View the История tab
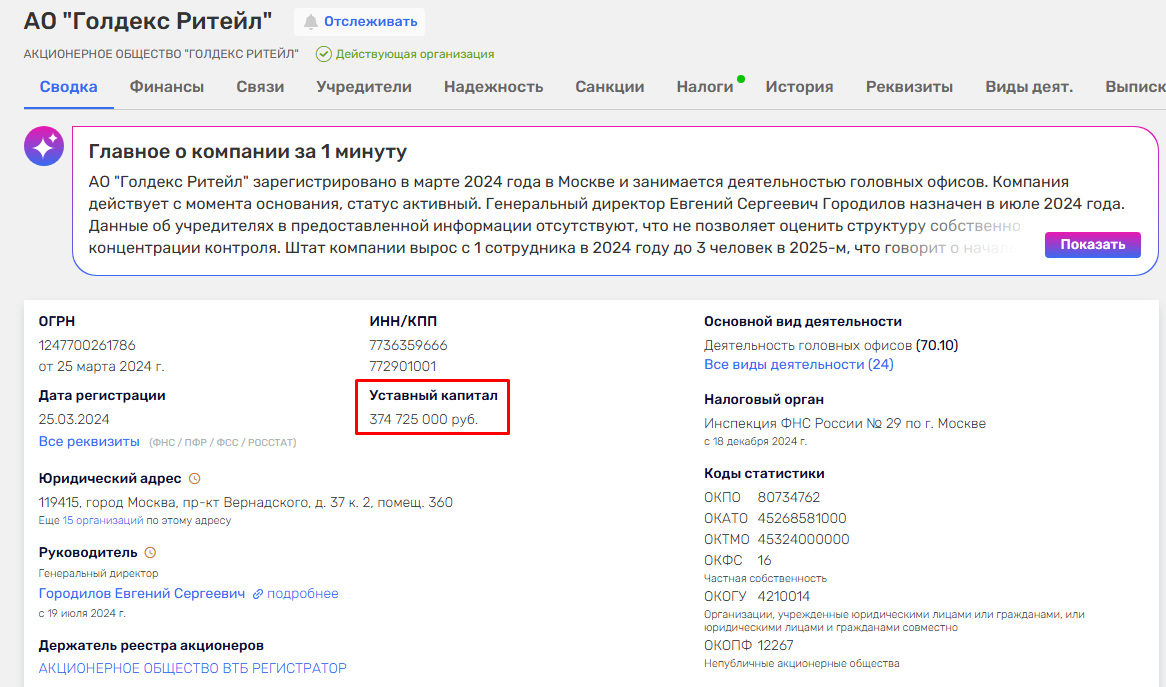Image resolution: width=1166 pixels, height=687 pixels. tap(799, 87)
